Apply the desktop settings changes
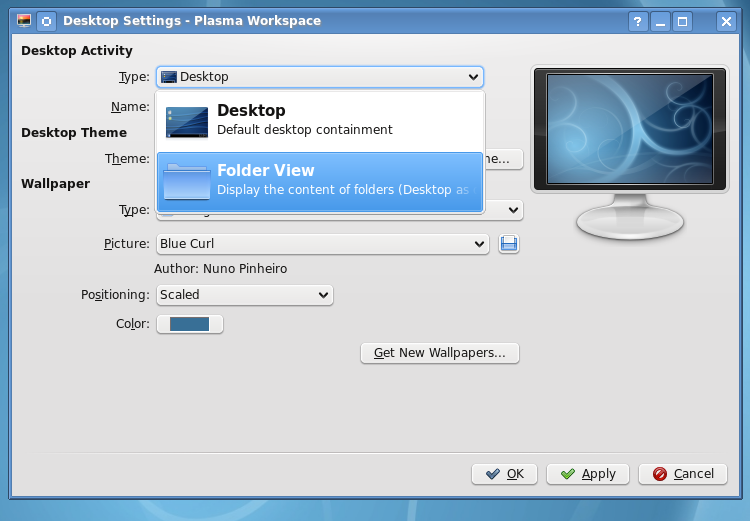The height and width of the screenshot is (521, 750). click(x=588, y=474)
